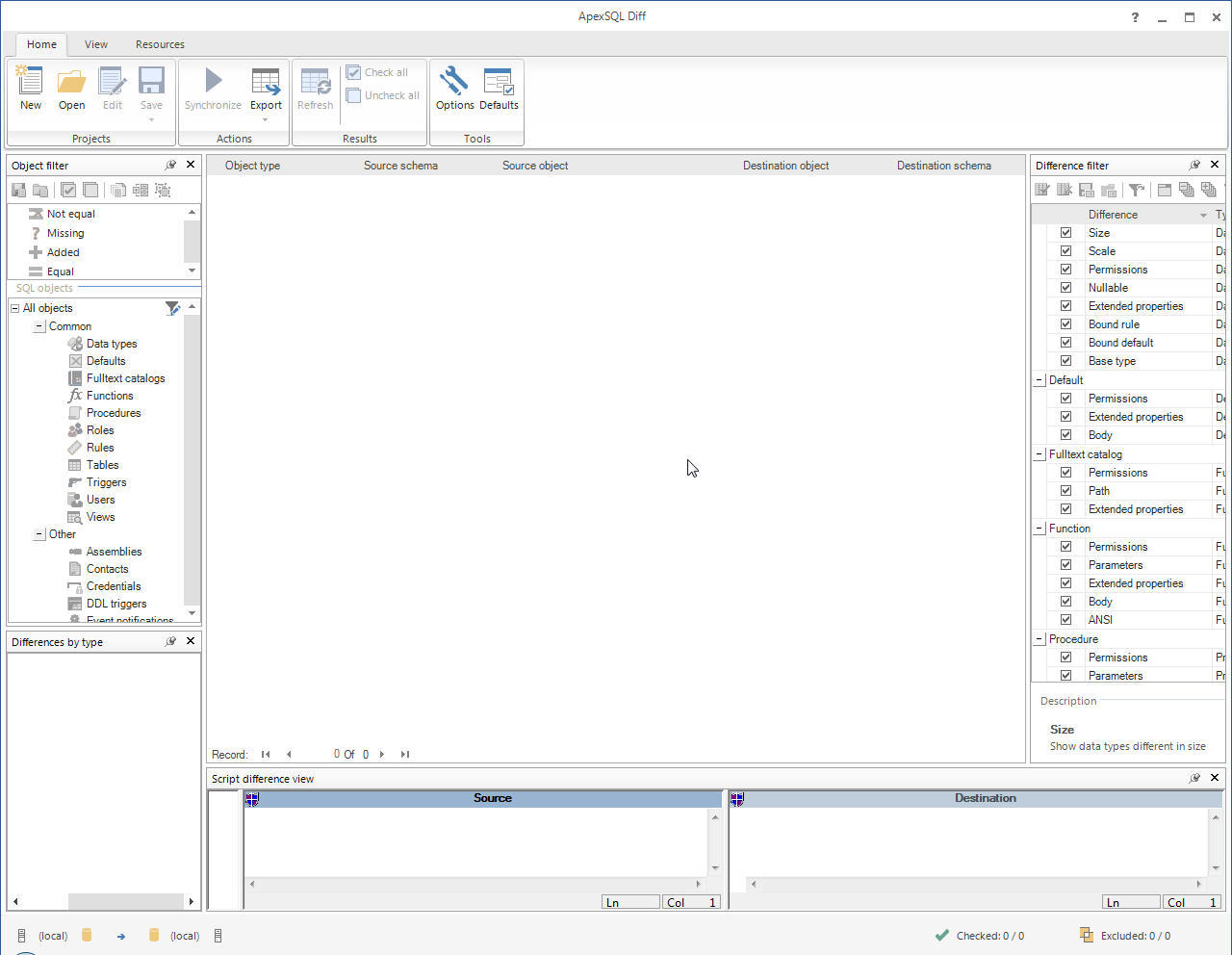Select the Object filter tree vertical scrollbar
Screen dimensions: 1232x955
click(192, 459)
